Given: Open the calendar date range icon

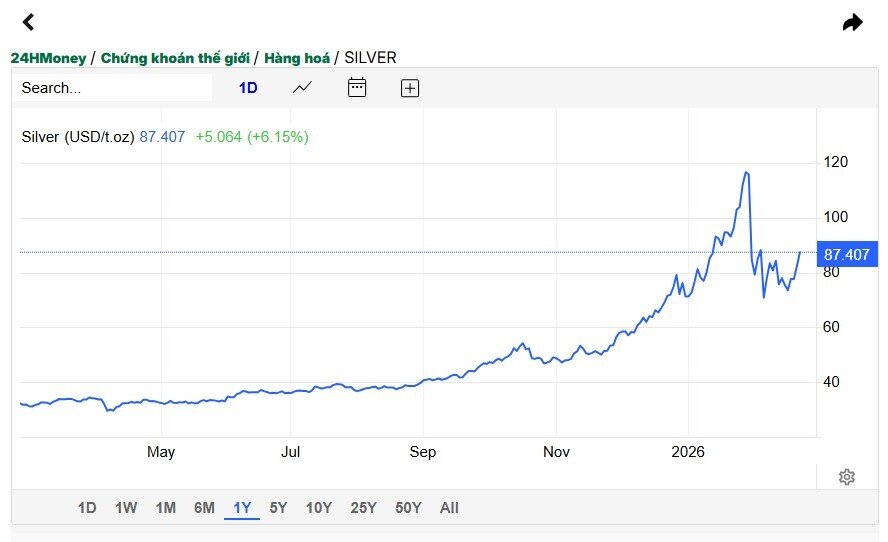Looking at the screenshot, I should click(x=357, y=88).
